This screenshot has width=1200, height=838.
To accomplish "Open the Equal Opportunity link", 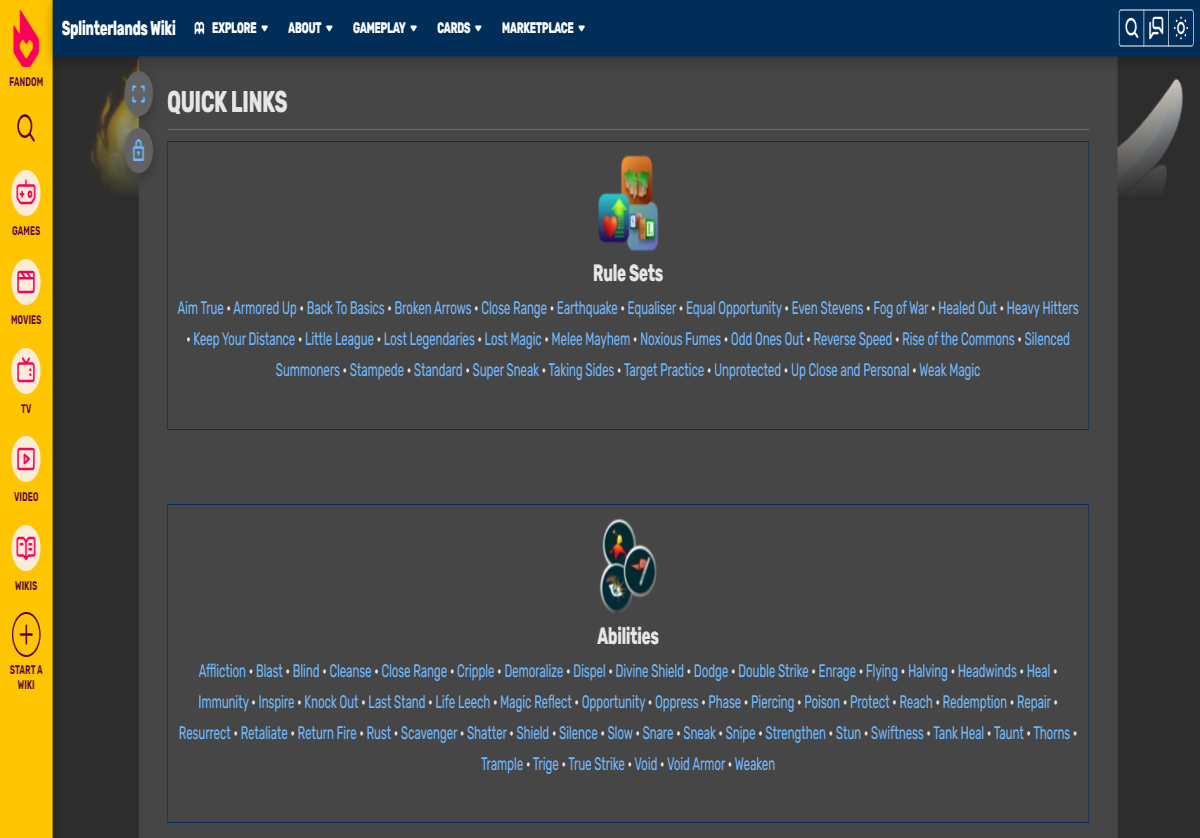I will click(x=734, y=308).
